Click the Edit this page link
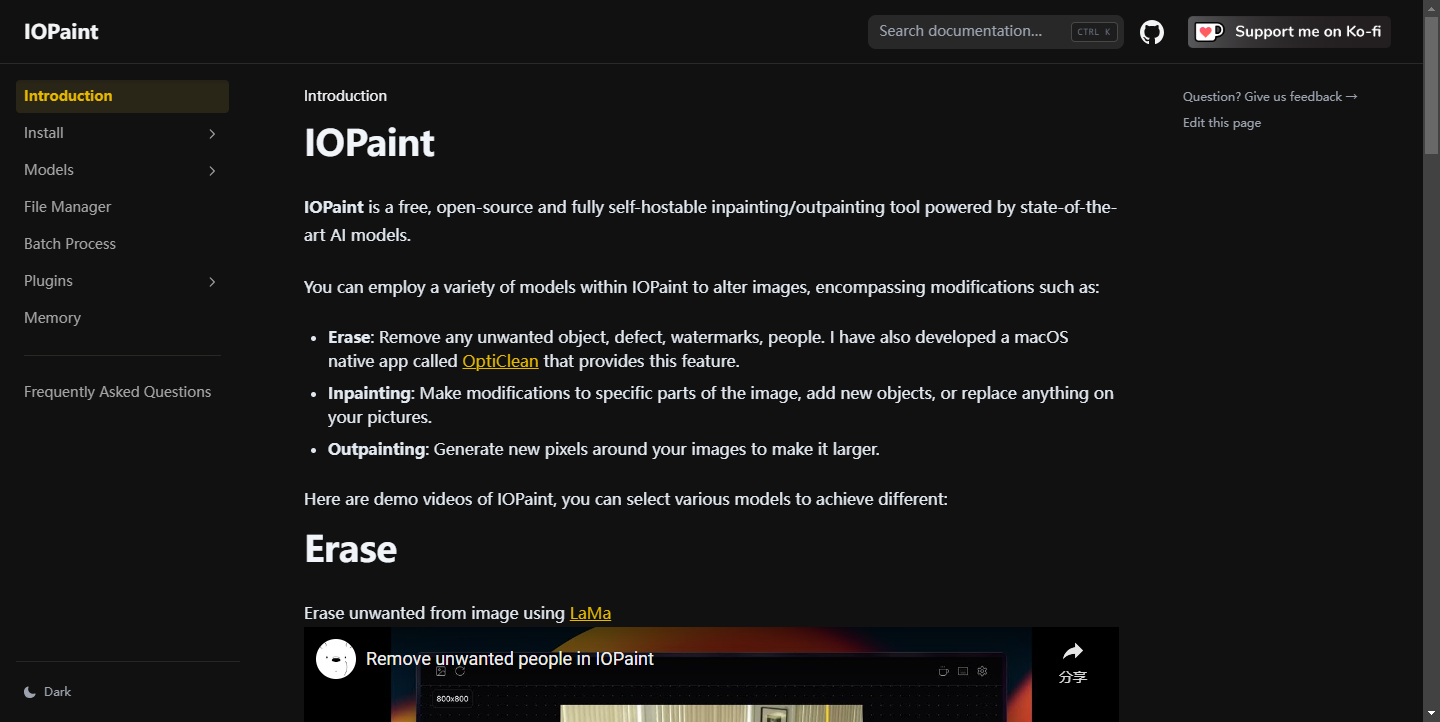This screenshot has width=1440, height=722. point(1222,123)
